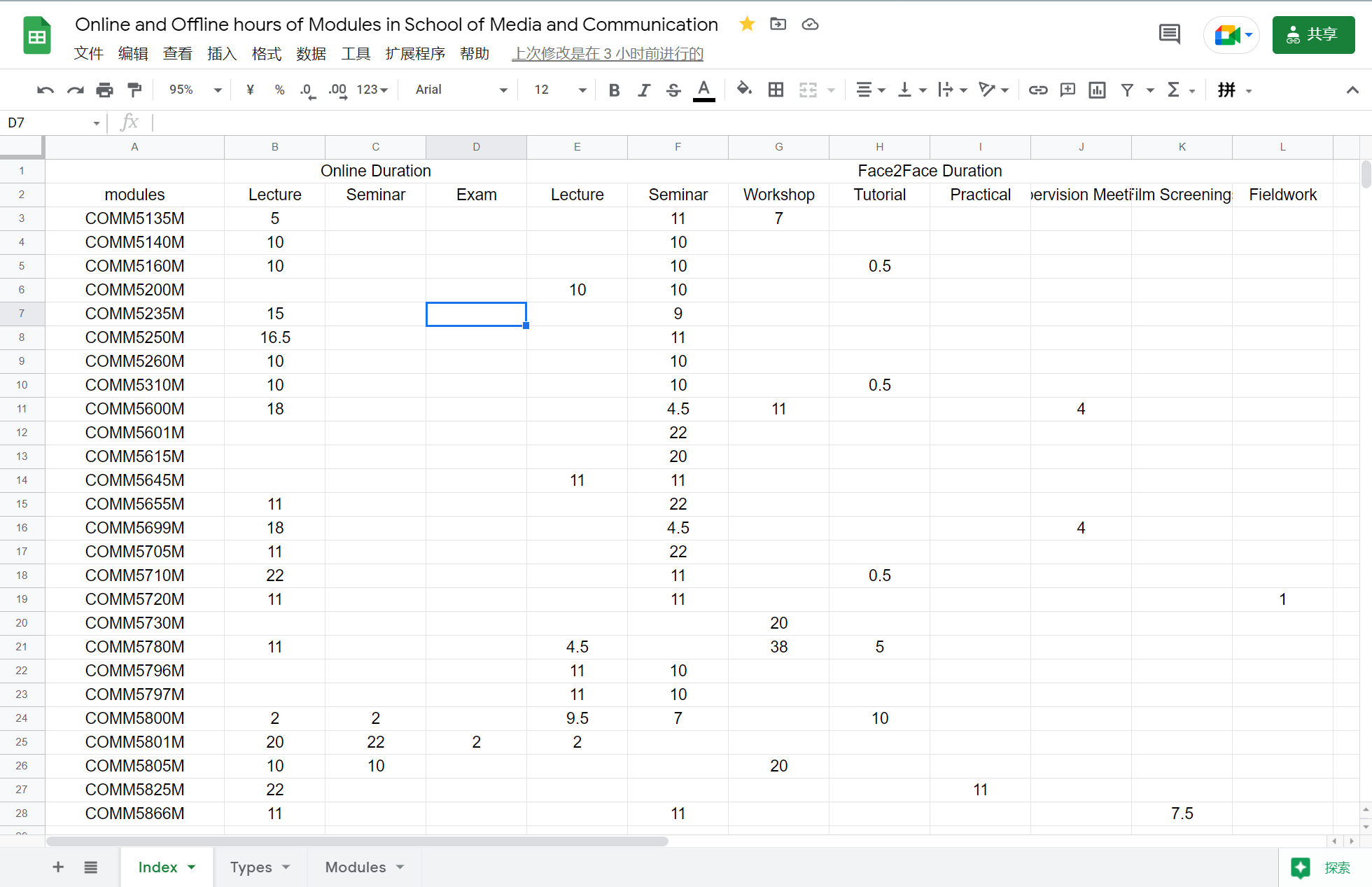The image size is (1372, 887).
Task: Click the insert link icon
Action: (1037, 90)
